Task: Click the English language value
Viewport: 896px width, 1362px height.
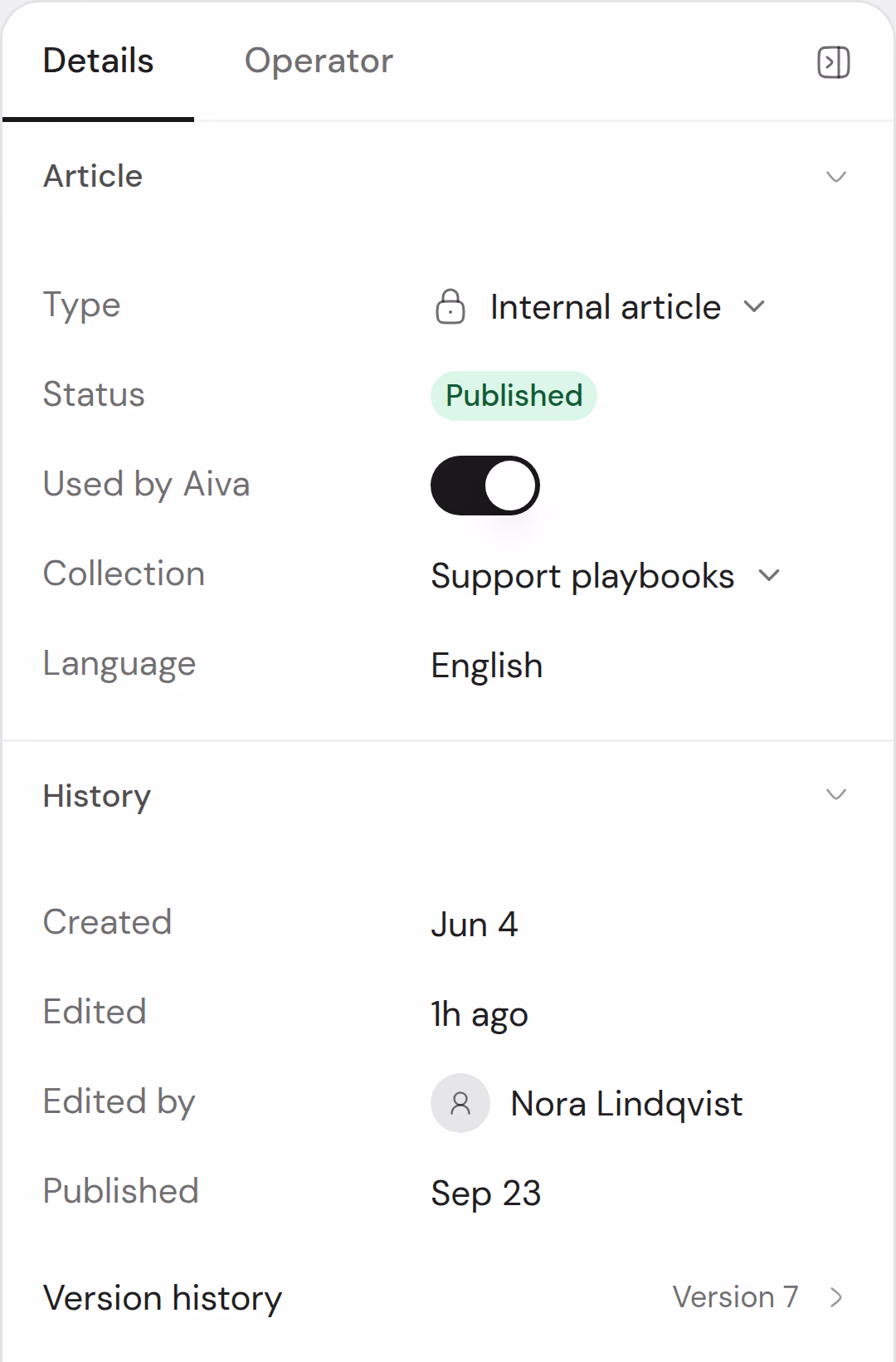Action: pyautogui.click(x=487, y=666)
